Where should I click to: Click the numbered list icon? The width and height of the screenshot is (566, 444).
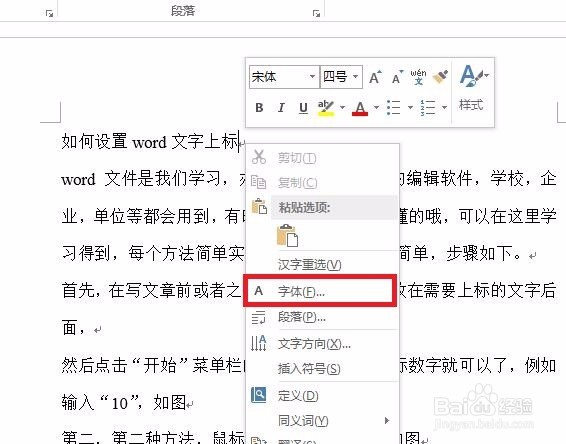(x=428, y=108)
